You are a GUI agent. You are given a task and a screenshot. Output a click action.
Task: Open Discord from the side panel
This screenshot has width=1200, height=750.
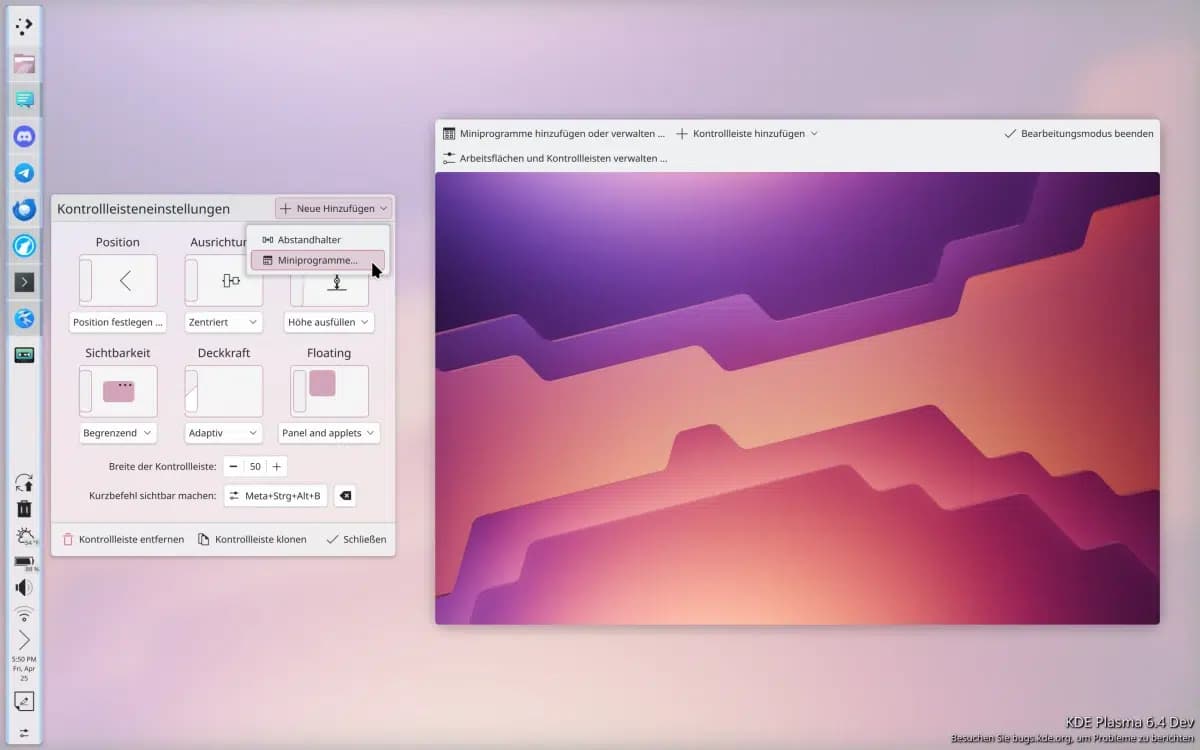pyautogui.click(x=24, y=136)
